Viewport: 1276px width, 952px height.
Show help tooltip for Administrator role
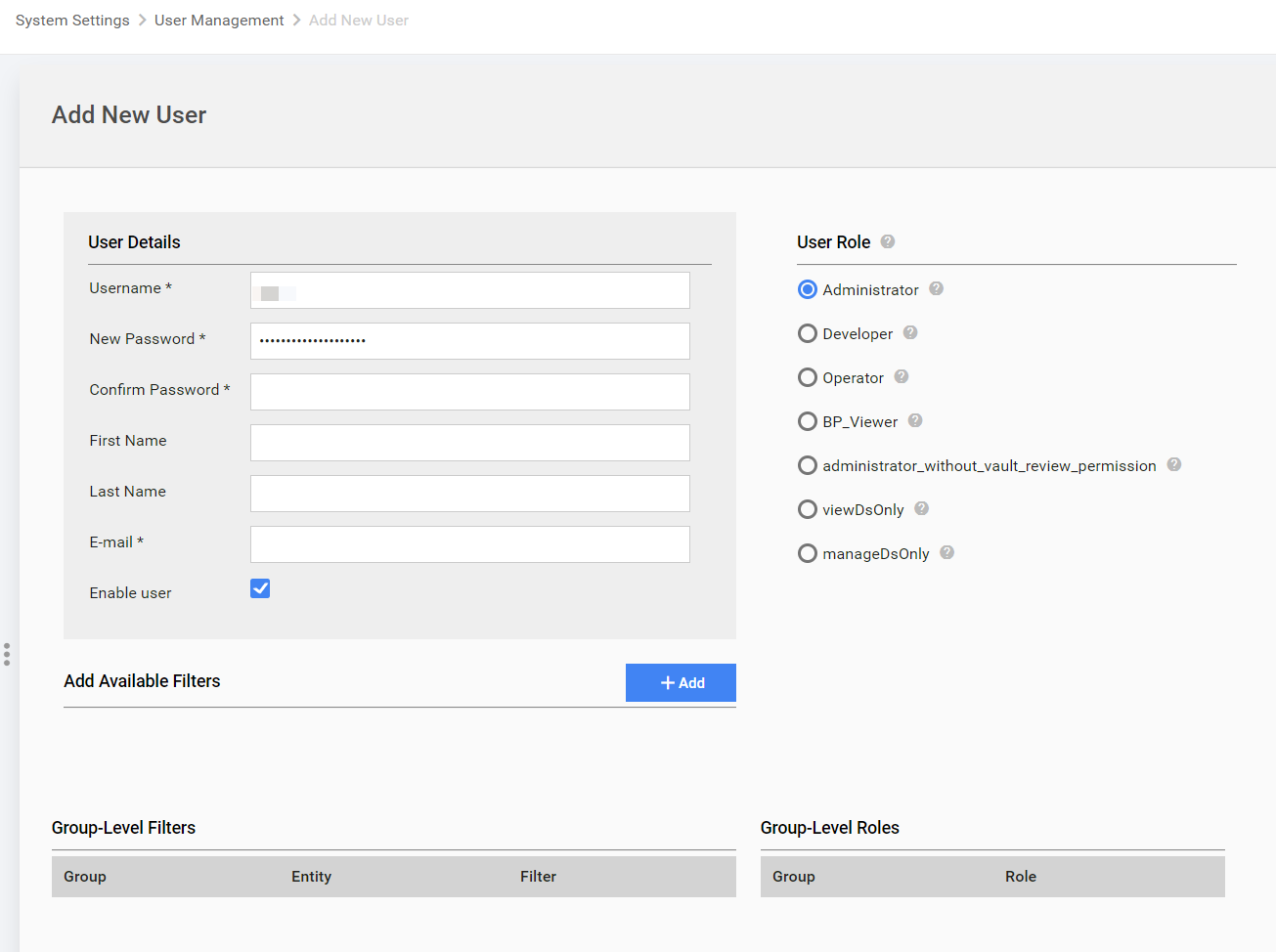[x=936, y=288]
